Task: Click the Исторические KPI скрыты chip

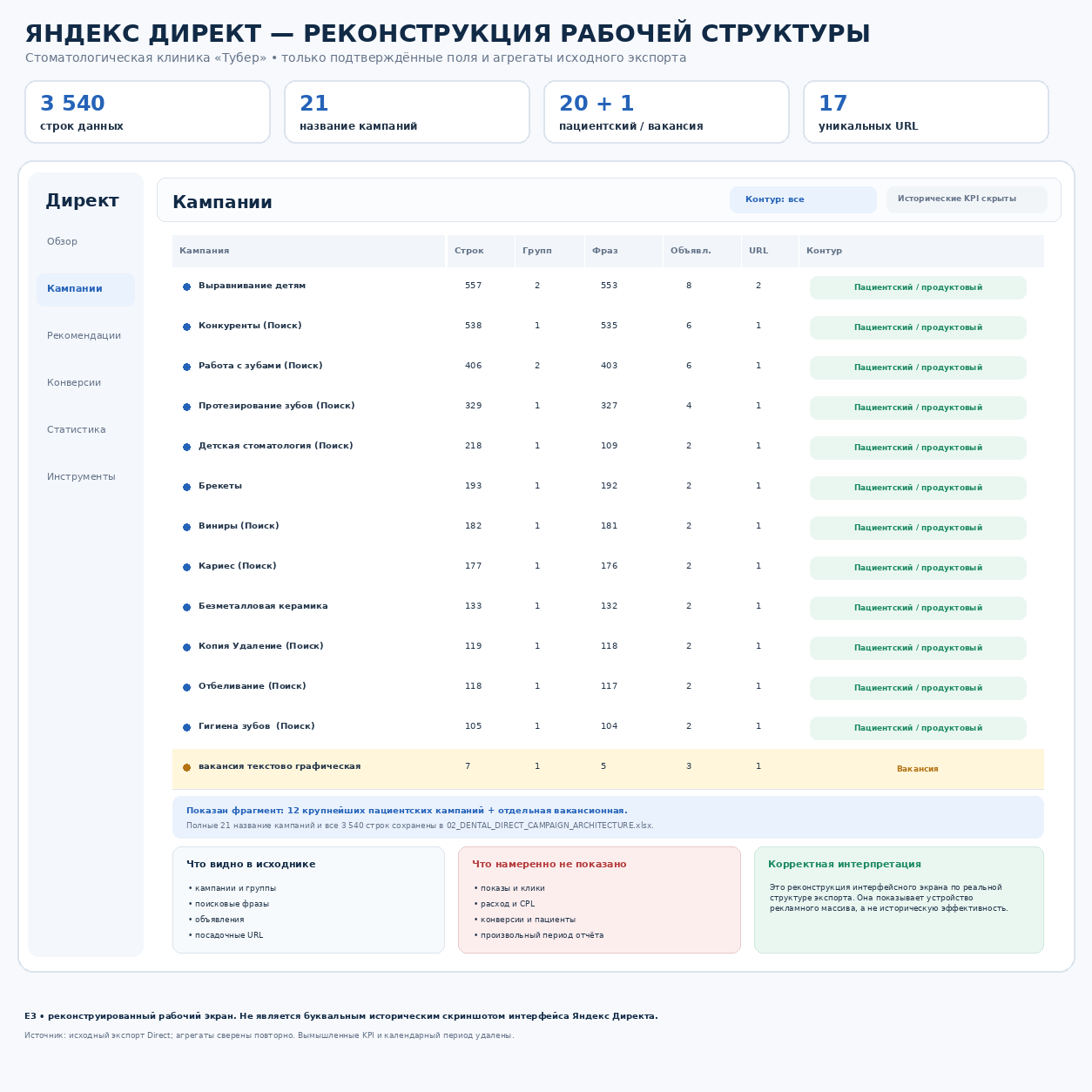Action: (967, 199)
